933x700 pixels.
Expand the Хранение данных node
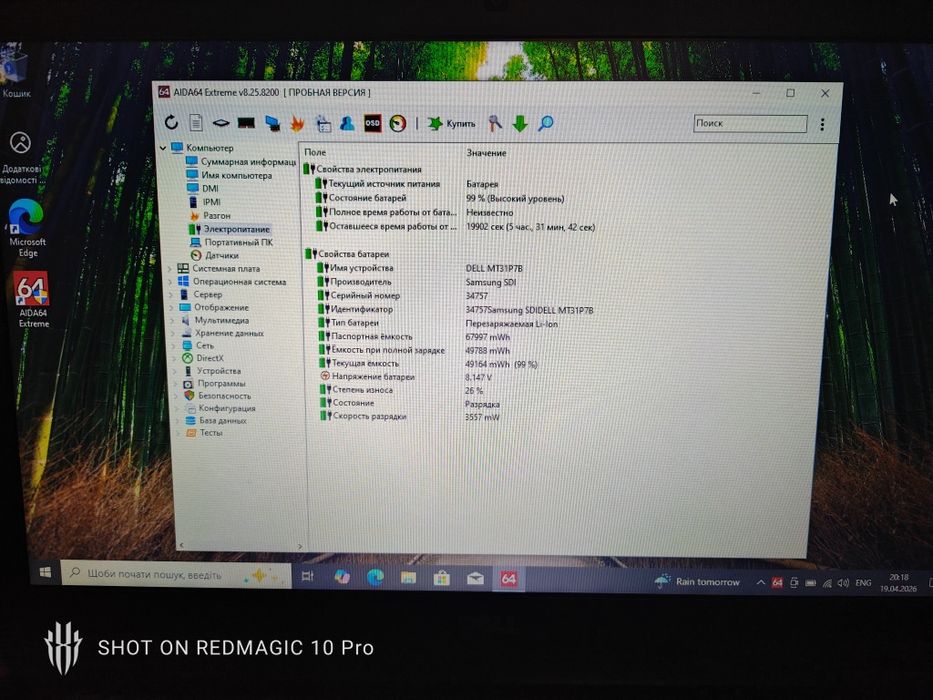[173, 333]
